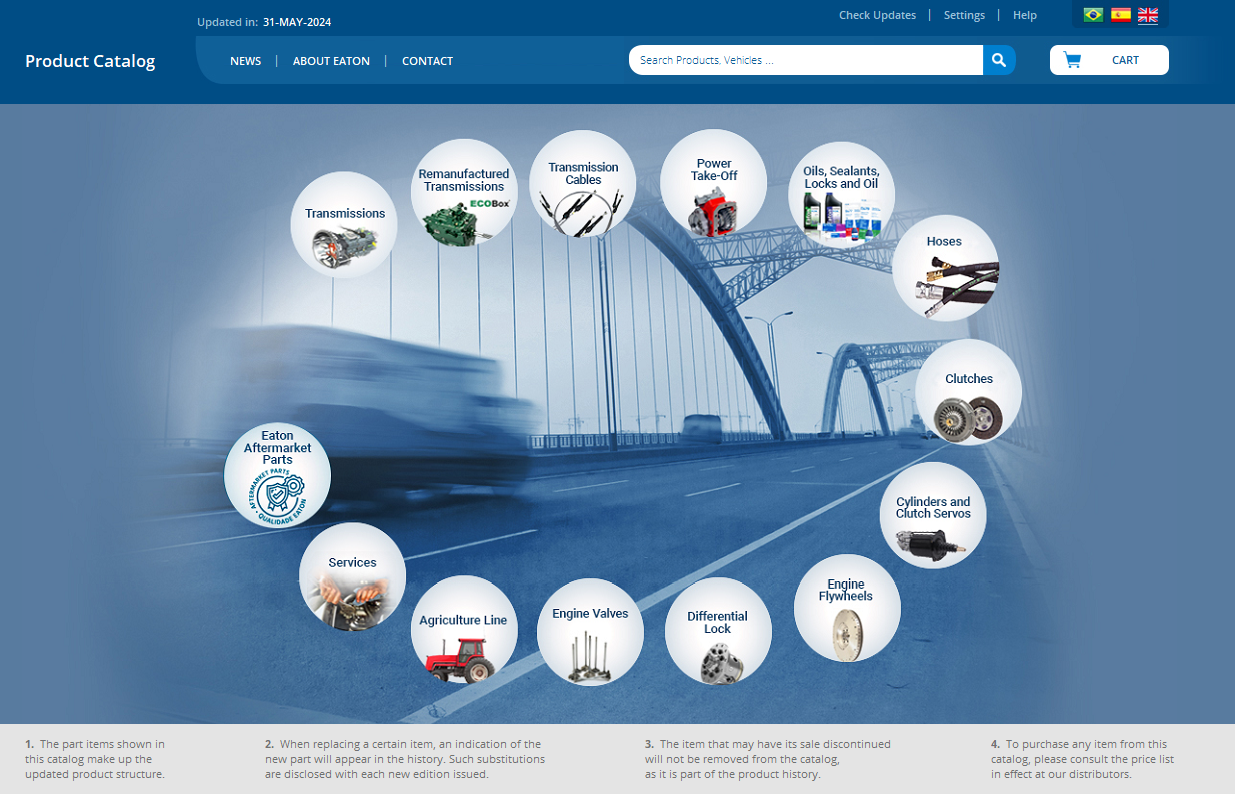Select the Transmission Cables category
This screenshot has height=799, width=1235.
coord(583,184)
